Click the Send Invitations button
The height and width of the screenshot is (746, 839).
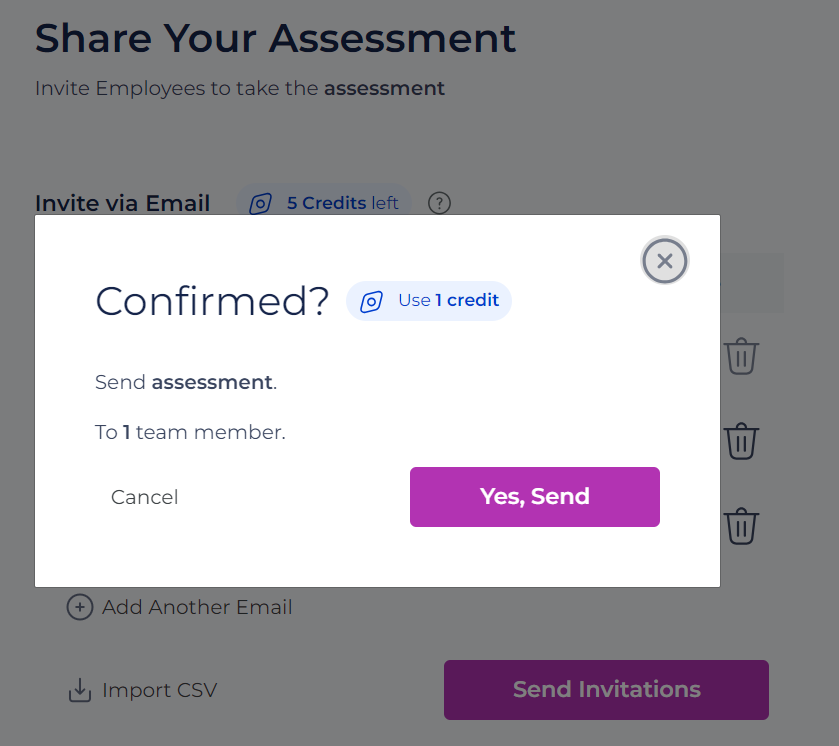tap(606, 690)
